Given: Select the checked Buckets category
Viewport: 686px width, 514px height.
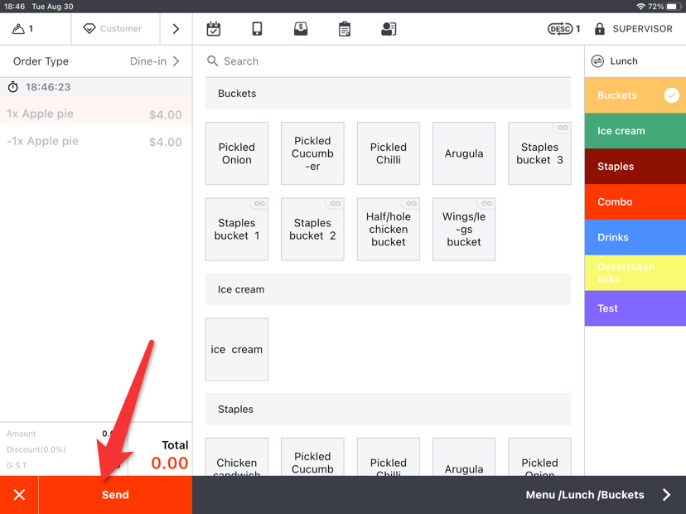Looking at the screenshot, I should tap(635, 96).
